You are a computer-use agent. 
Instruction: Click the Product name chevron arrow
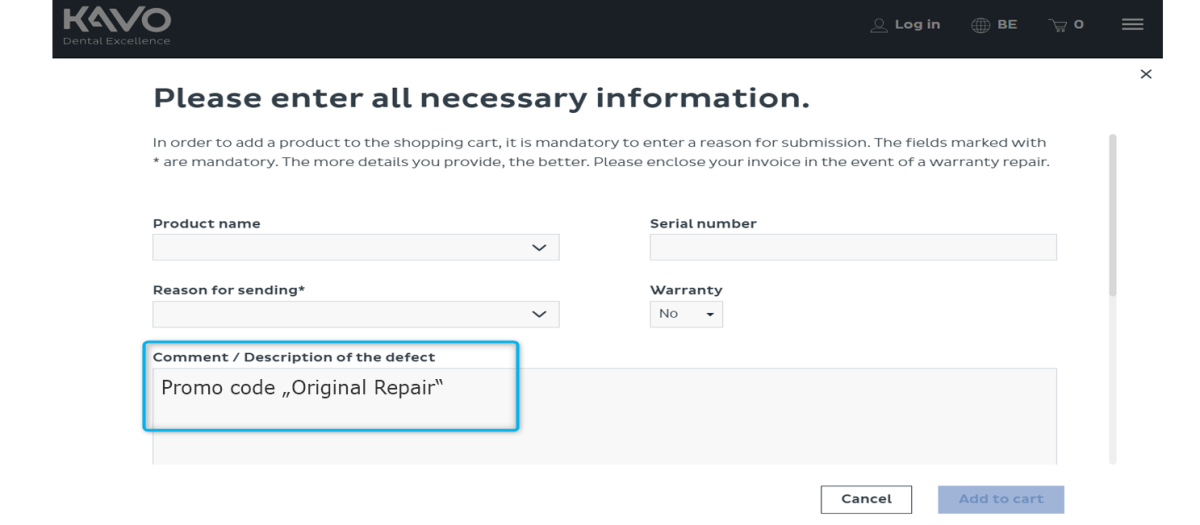[539, 247]
